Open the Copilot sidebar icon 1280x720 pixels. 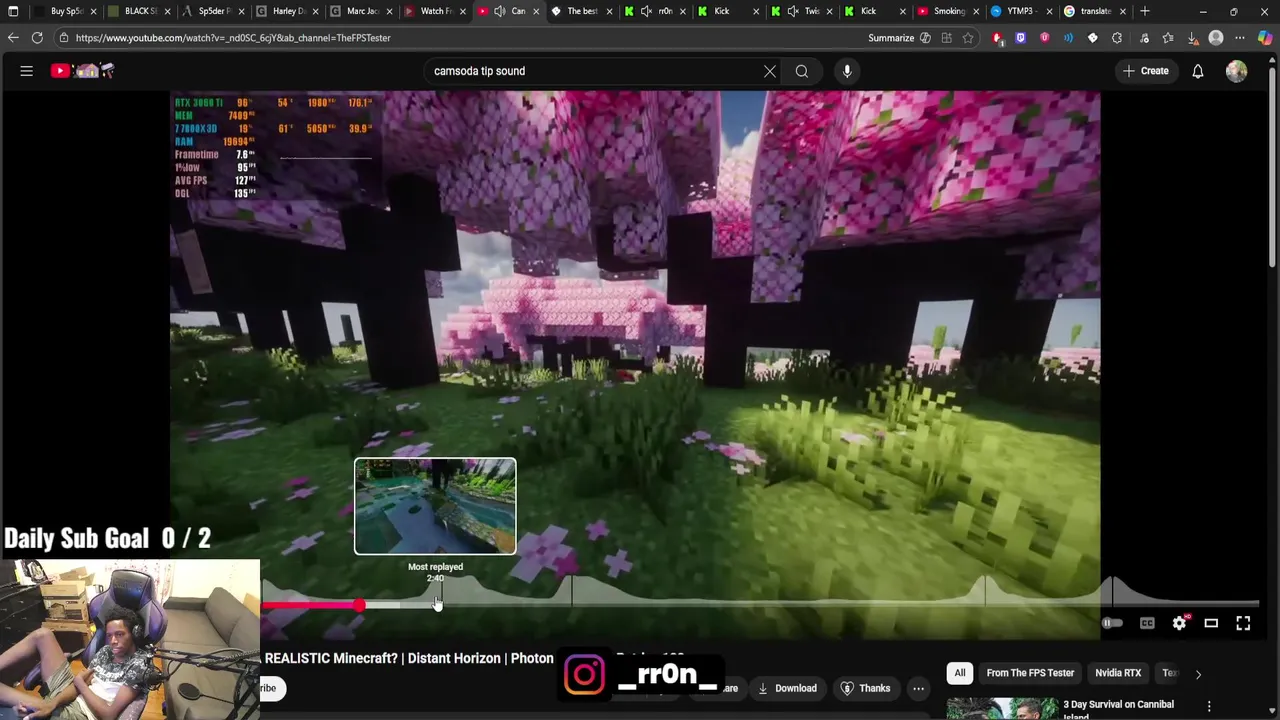tap(1266, 38)
